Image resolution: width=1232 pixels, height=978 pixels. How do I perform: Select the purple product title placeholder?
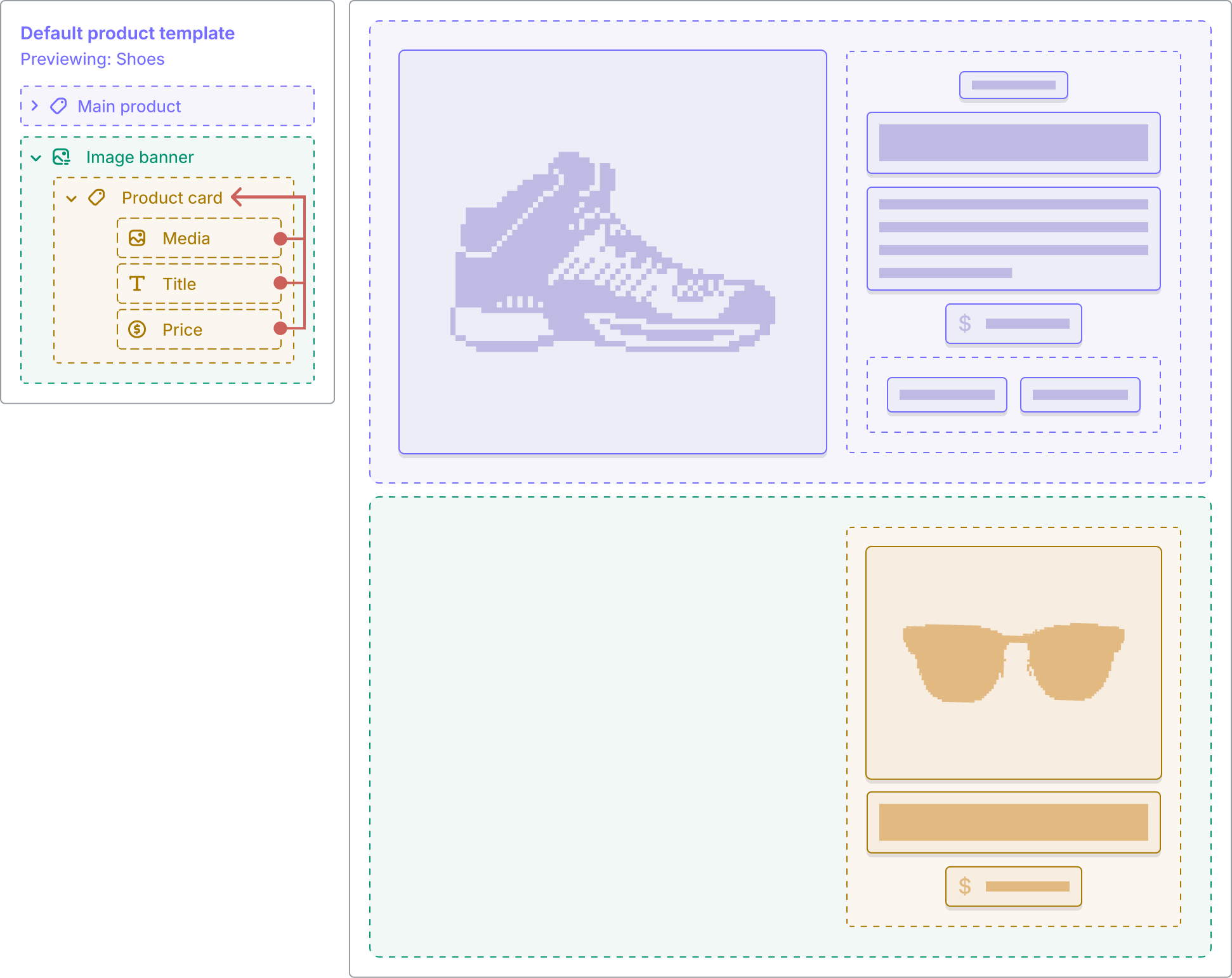[x=1014, y=143]
